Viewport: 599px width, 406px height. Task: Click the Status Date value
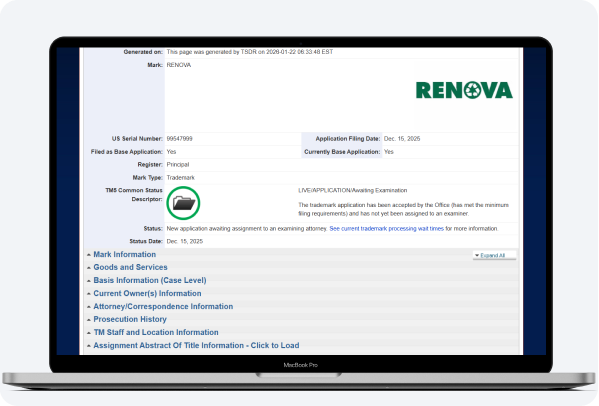pyautogui.click(x=185, y=241)
